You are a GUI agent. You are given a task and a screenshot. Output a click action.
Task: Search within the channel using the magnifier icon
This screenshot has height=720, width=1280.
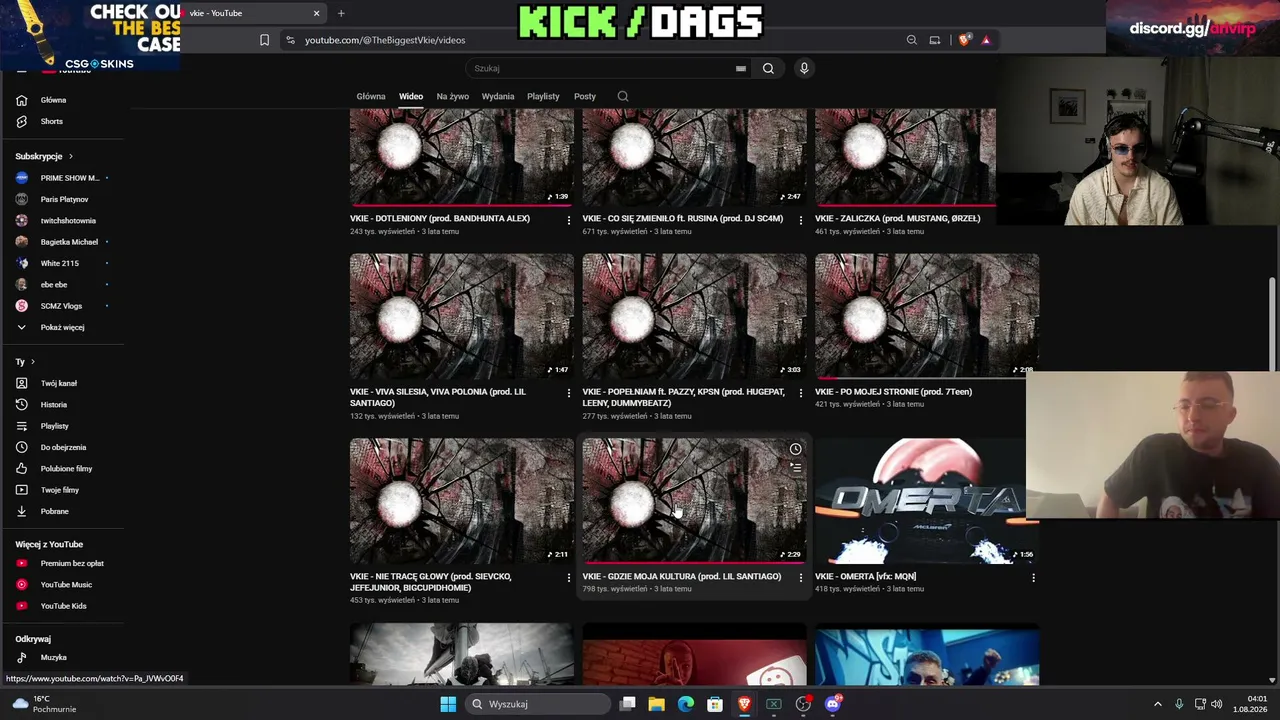coord(623,96)
